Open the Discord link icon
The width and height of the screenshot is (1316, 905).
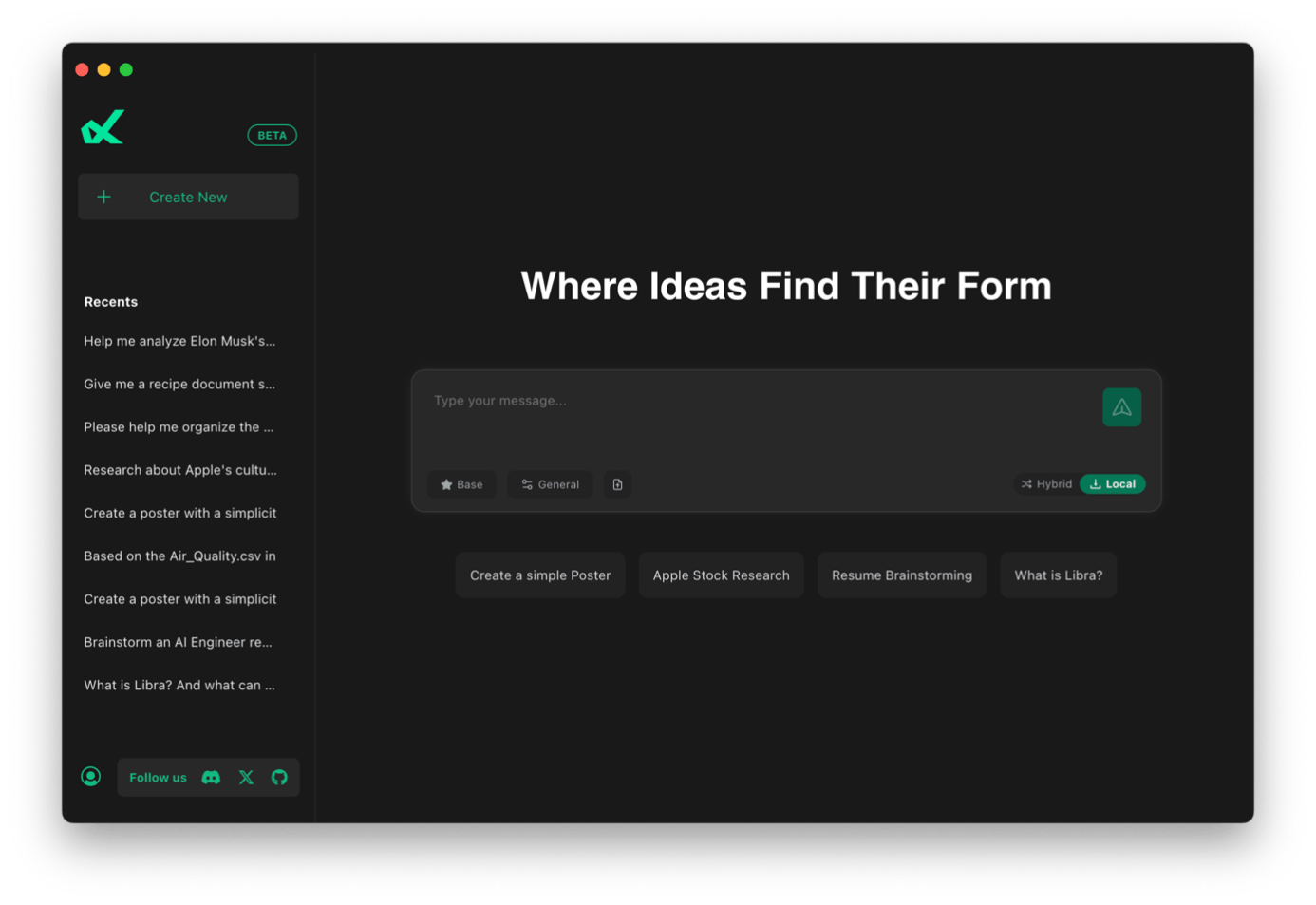click(x=211, y=778)
